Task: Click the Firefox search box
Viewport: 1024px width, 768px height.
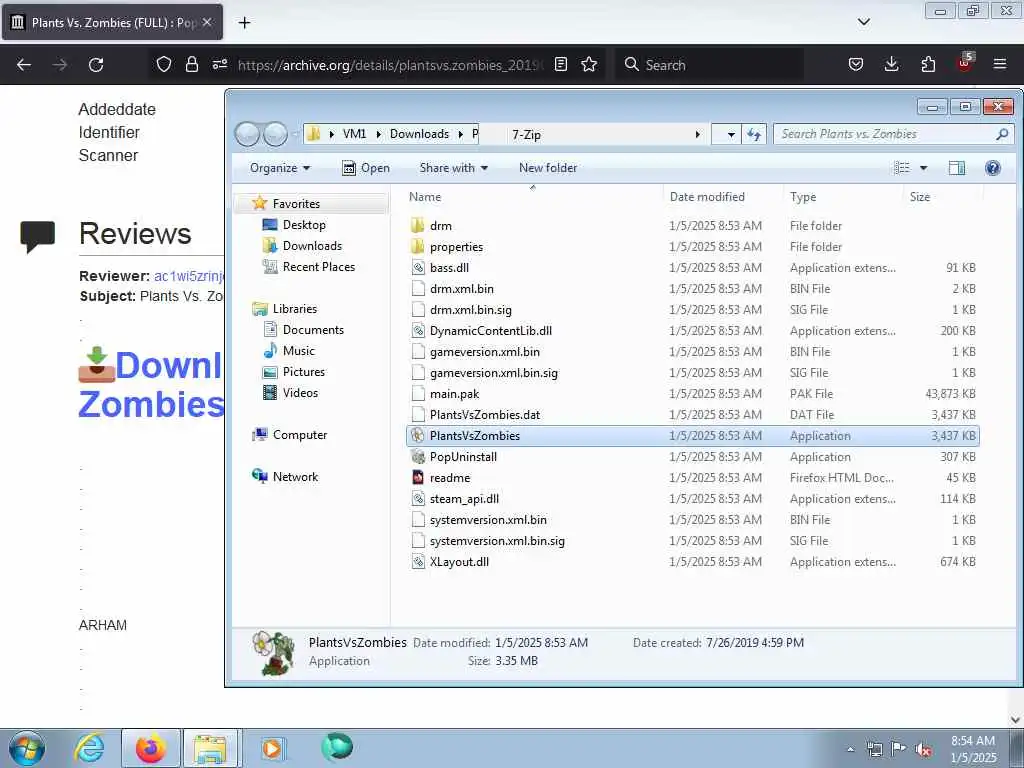Action: click(x=709, y=65)
